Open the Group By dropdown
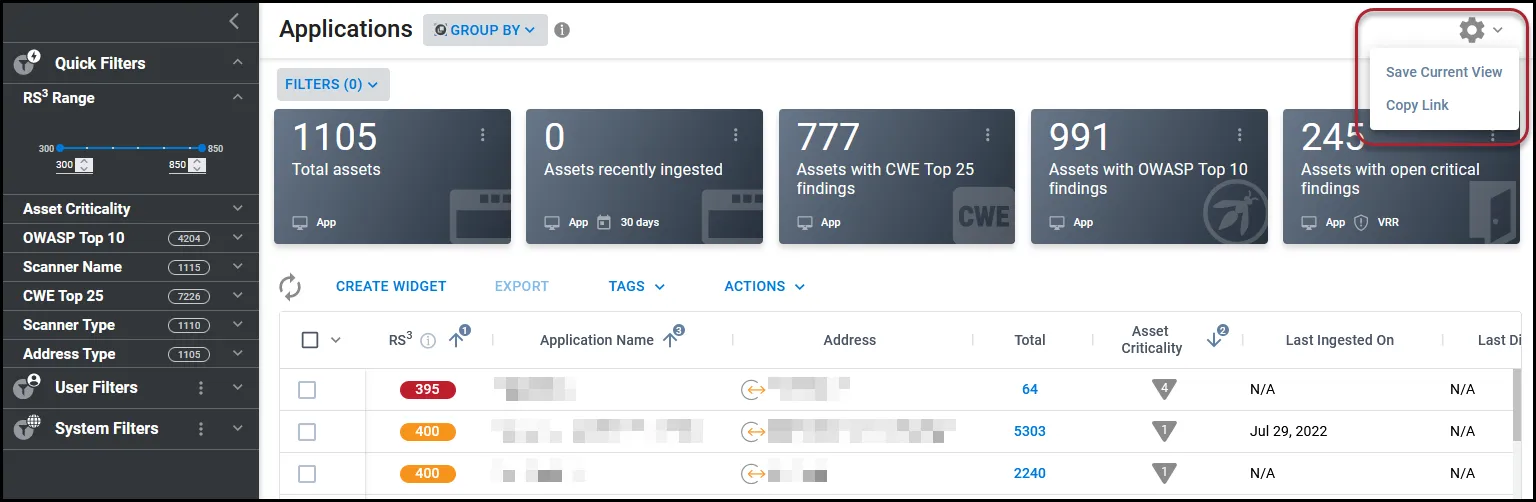This screenshot has height=502, width=1536. pos(485,30)
